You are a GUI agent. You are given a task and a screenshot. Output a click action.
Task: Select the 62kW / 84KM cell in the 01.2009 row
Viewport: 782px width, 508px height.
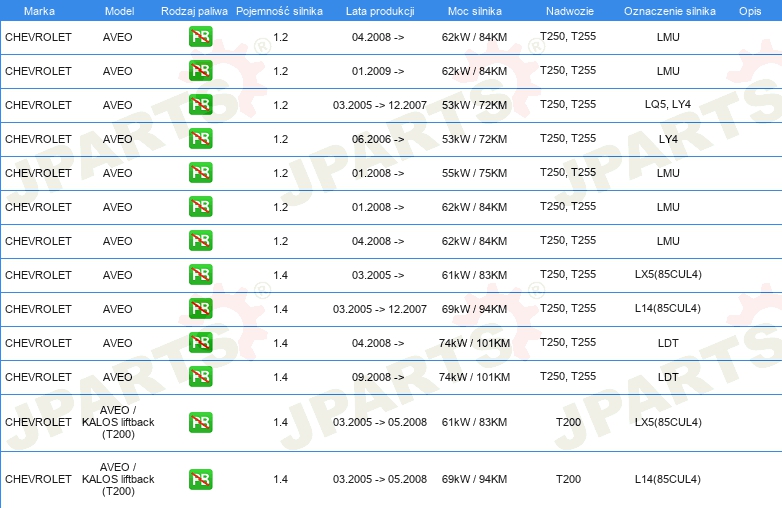coord(474,71)
